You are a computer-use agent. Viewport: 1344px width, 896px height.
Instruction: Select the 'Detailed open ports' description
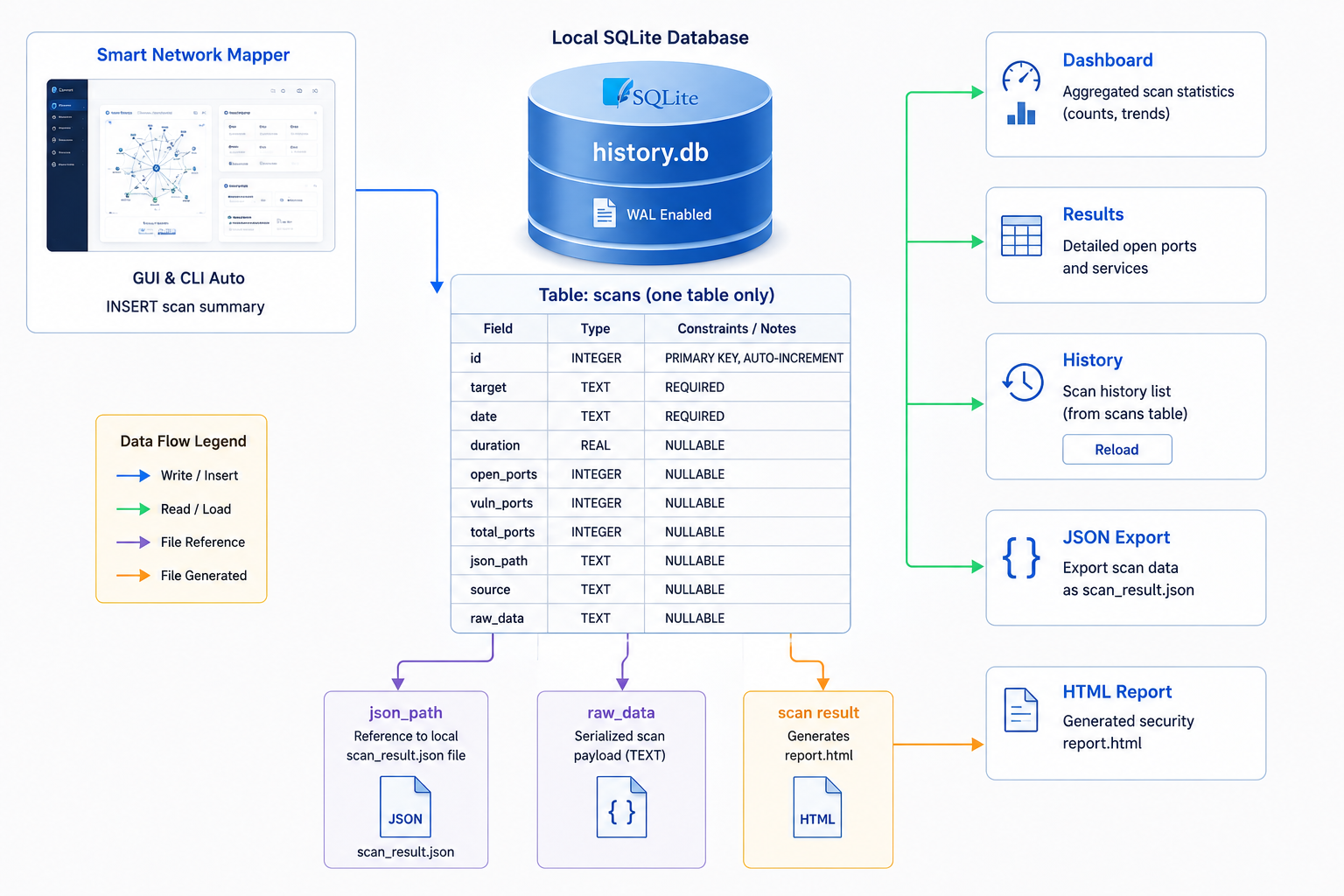(1130, 247)
